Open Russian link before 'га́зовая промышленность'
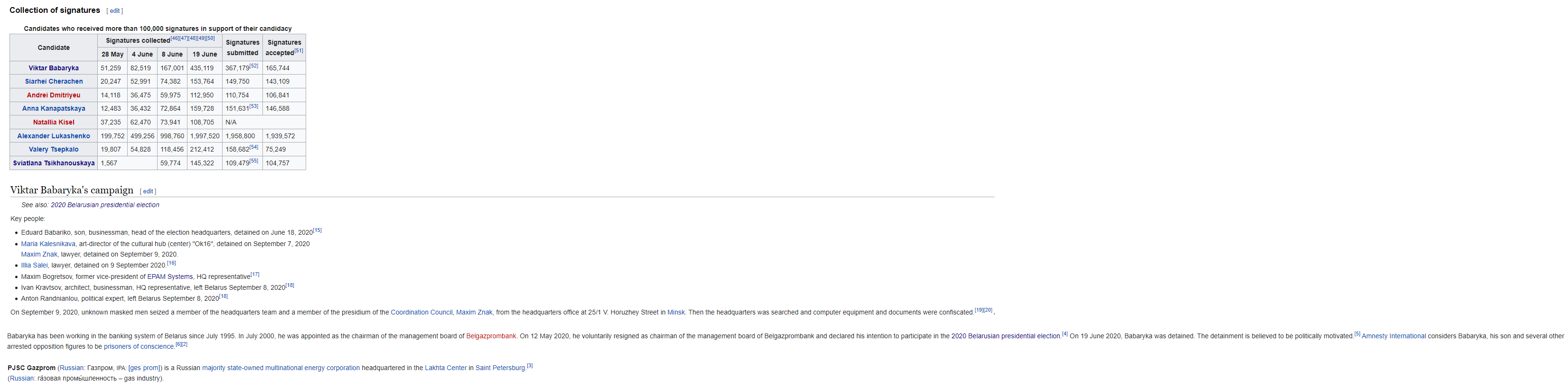The width and height of the screenshot is (1568, 391). pyautogui.click(x=21, y=379)
